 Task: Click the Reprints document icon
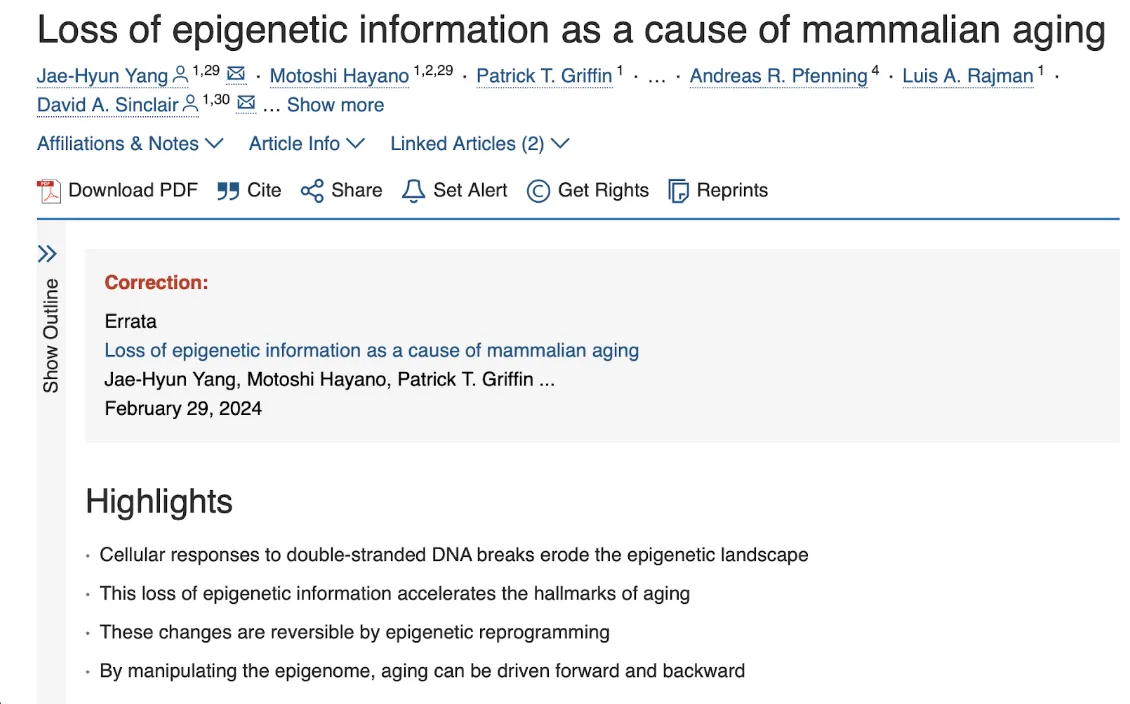pos(678,190)
